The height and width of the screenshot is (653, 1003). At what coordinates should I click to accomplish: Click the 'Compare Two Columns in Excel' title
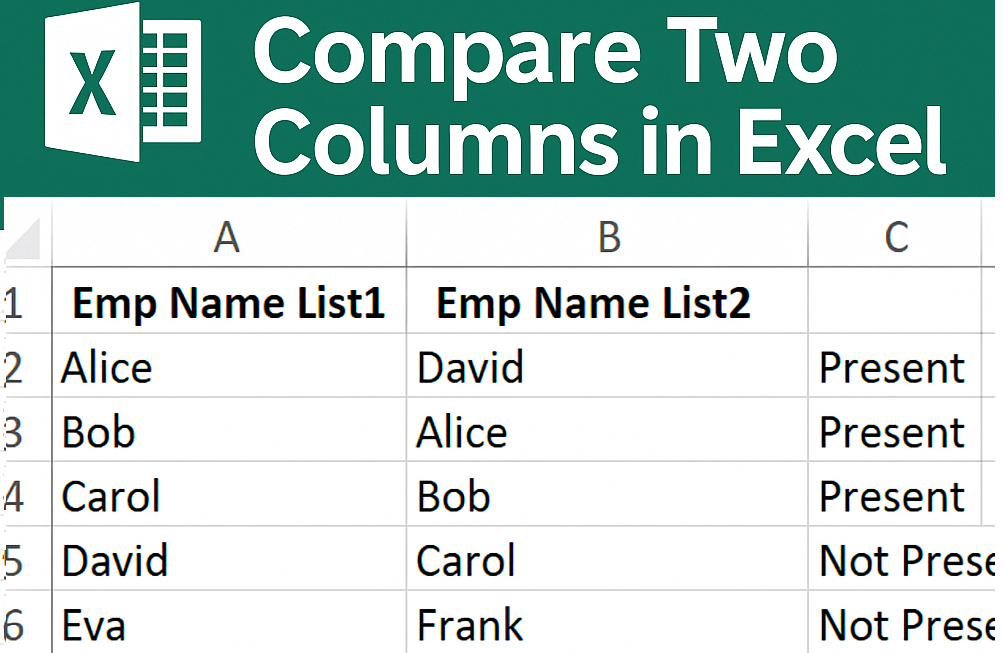click(x=598, y=98)
